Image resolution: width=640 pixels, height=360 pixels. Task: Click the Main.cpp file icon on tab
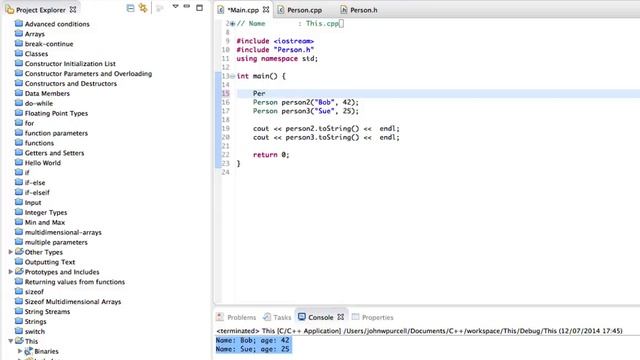point(221,10)
